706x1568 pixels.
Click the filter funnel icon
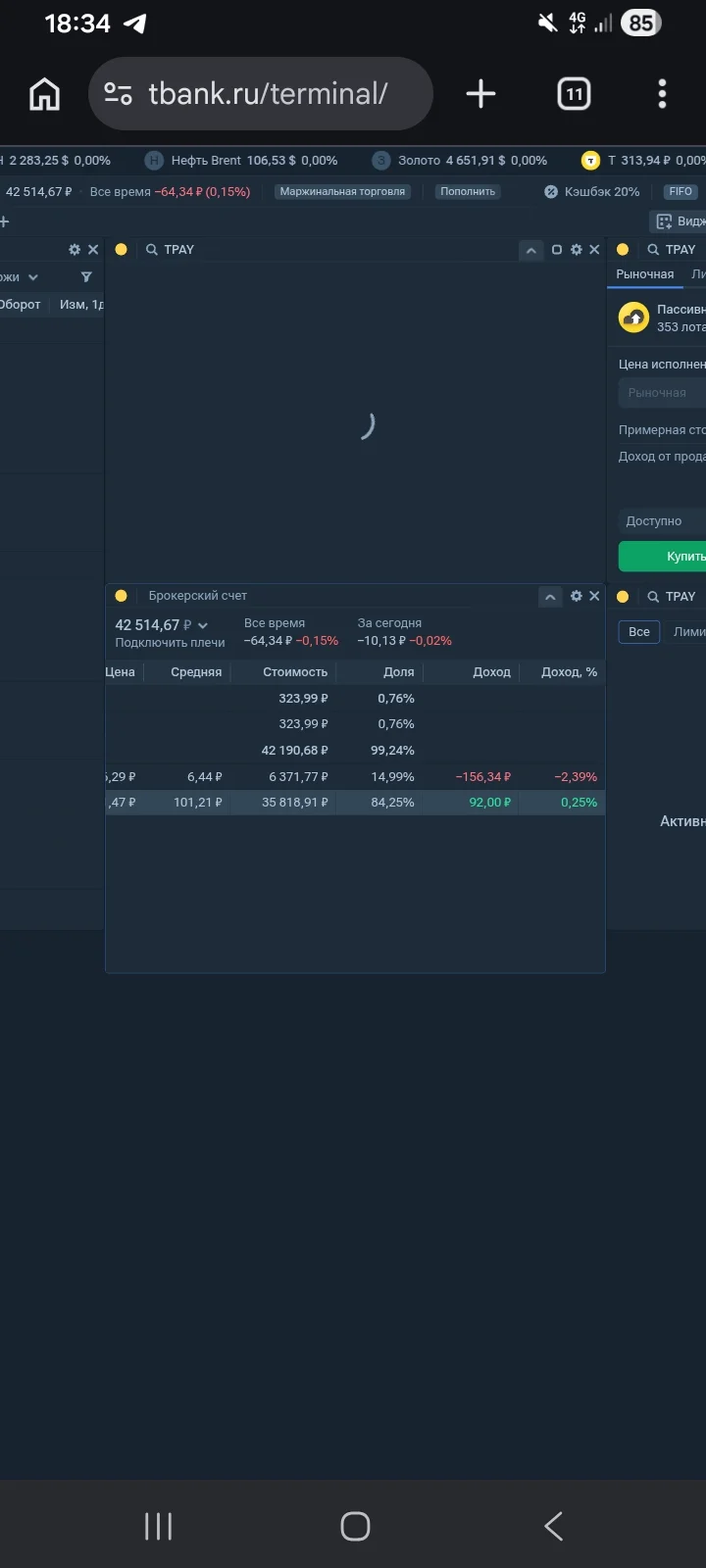(86, 277)
